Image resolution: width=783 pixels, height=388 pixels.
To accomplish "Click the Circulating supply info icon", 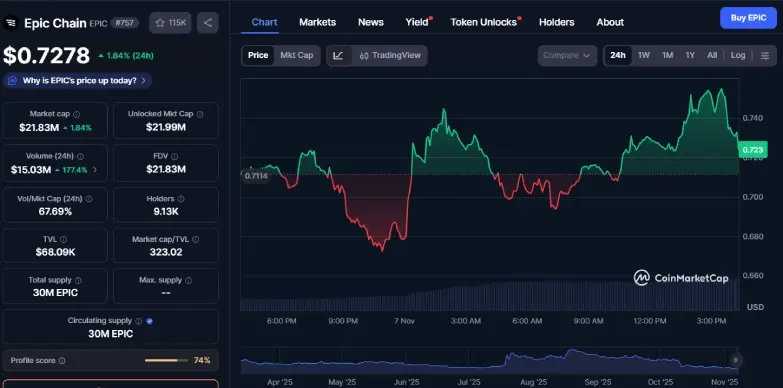I will [x=139, y=321].
